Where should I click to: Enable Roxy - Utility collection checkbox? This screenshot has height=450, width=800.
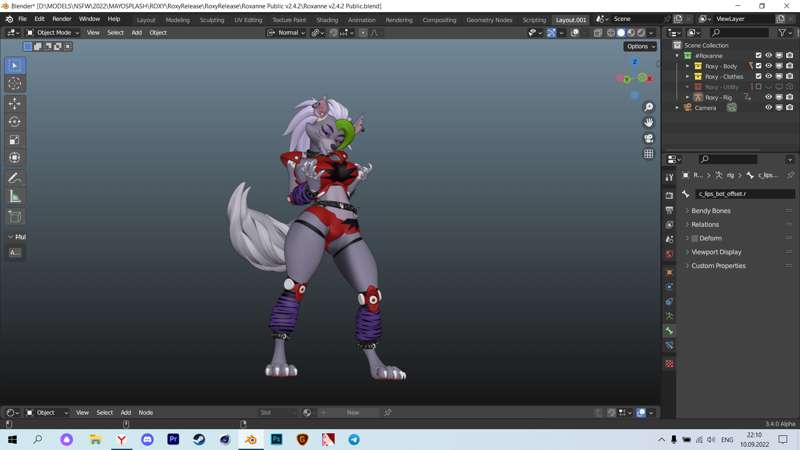[758, 87]
